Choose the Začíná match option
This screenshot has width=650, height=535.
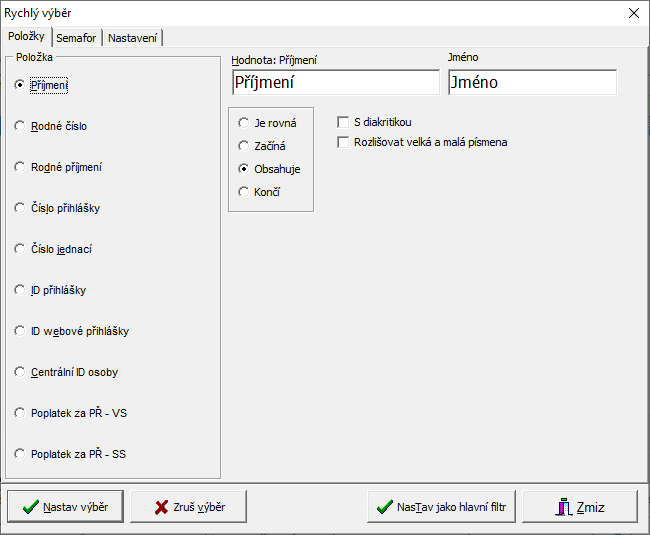[x=243, y=146]
